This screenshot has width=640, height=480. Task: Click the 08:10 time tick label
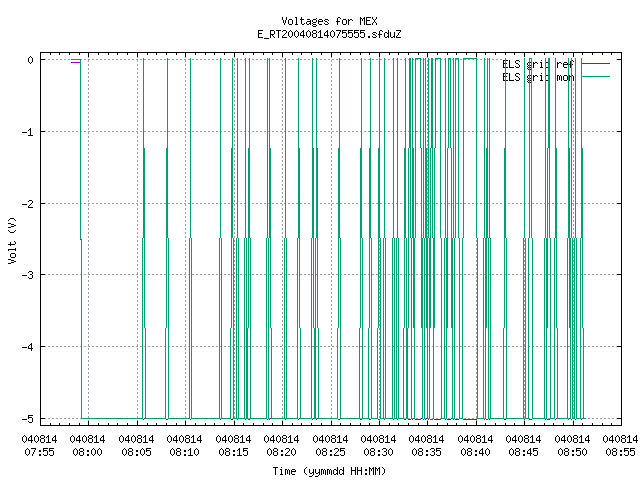pyautogui.click(x=184, y=452)
